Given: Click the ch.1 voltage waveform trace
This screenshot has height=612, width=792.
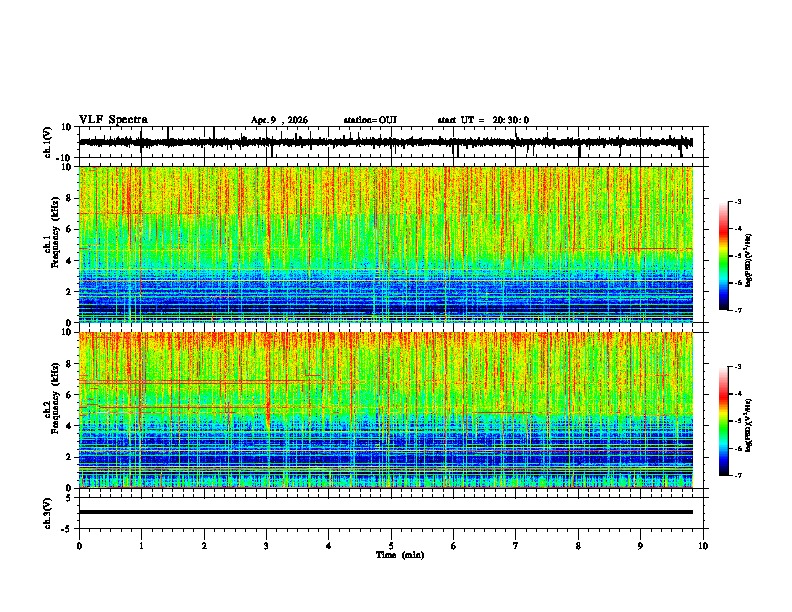Looking at the screenshot, I should [386, 142].
